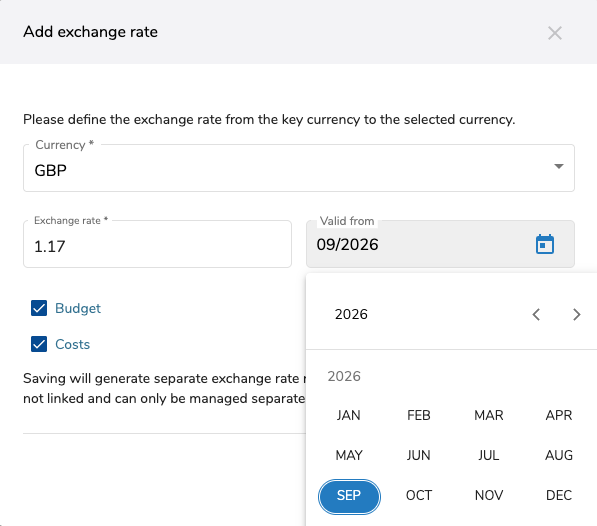Select JAN in the month picker
The image size is (597, 526).
[349, 415]
